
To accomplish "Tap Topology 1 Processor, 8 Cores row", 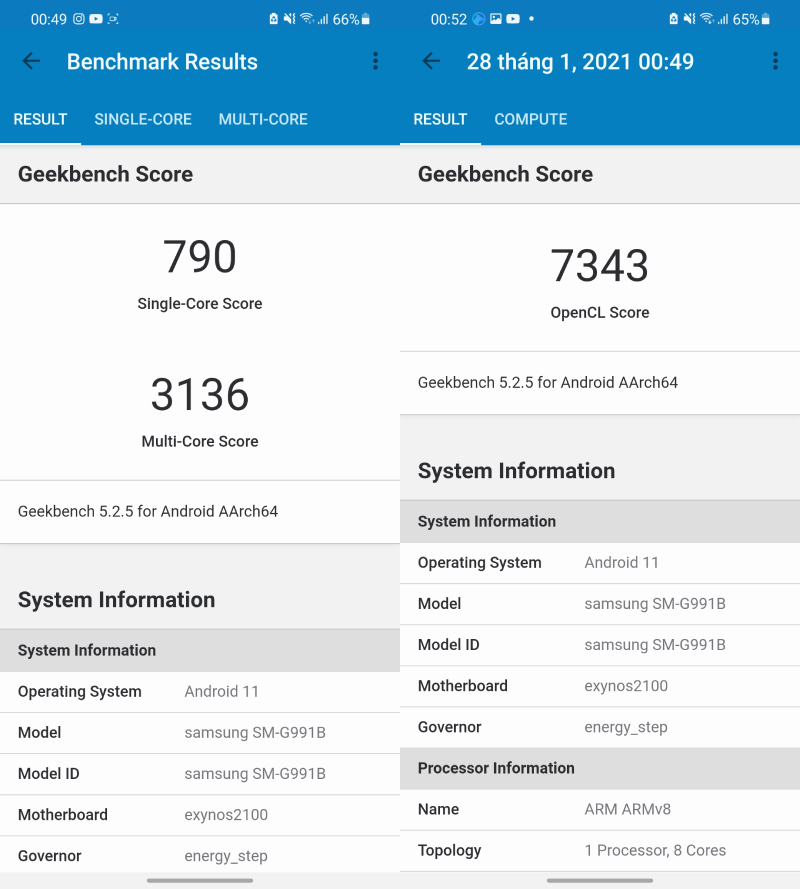I will point(600,850).
